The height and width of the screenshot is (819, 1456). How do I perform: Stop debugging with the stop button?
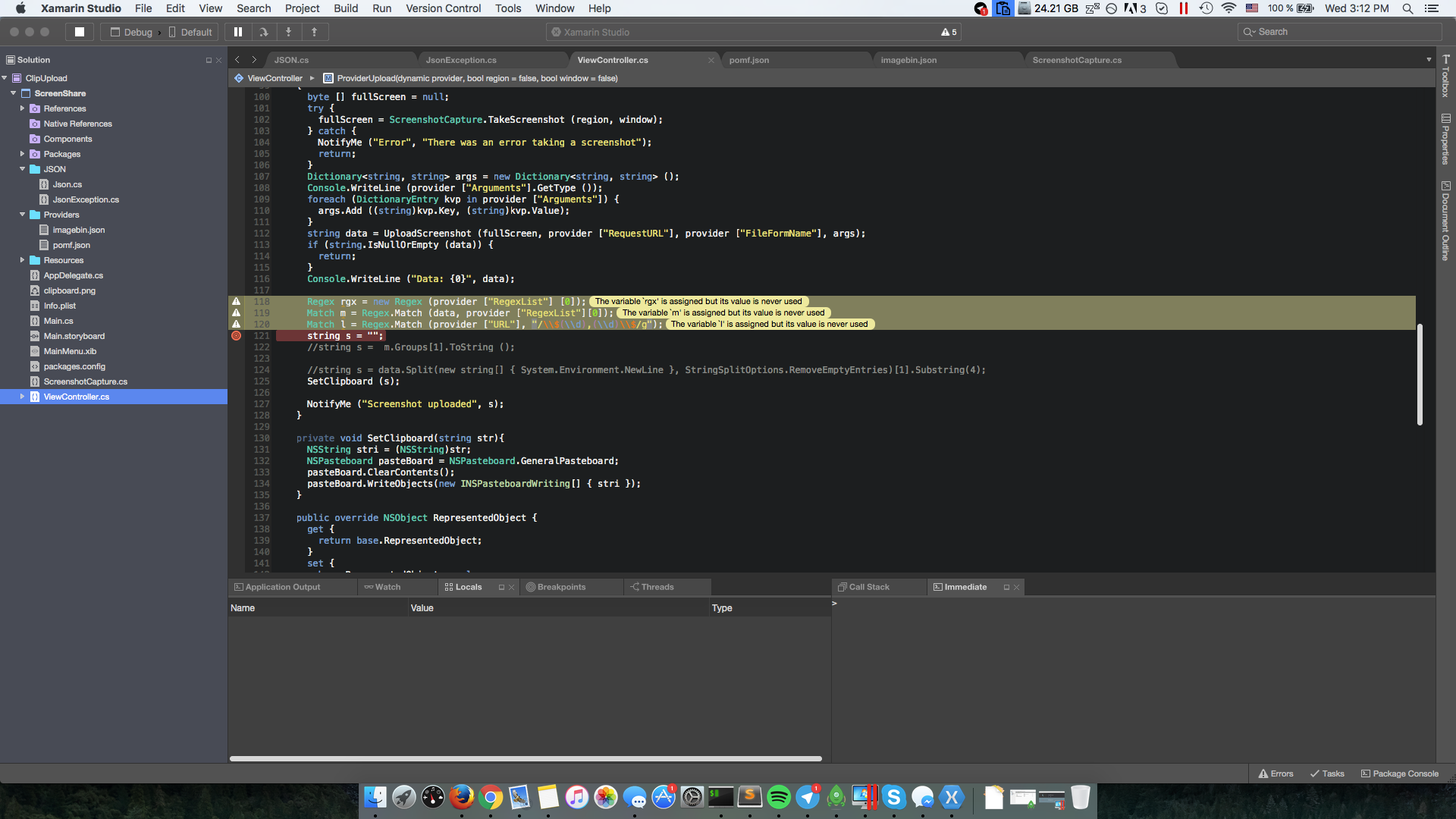80,32
